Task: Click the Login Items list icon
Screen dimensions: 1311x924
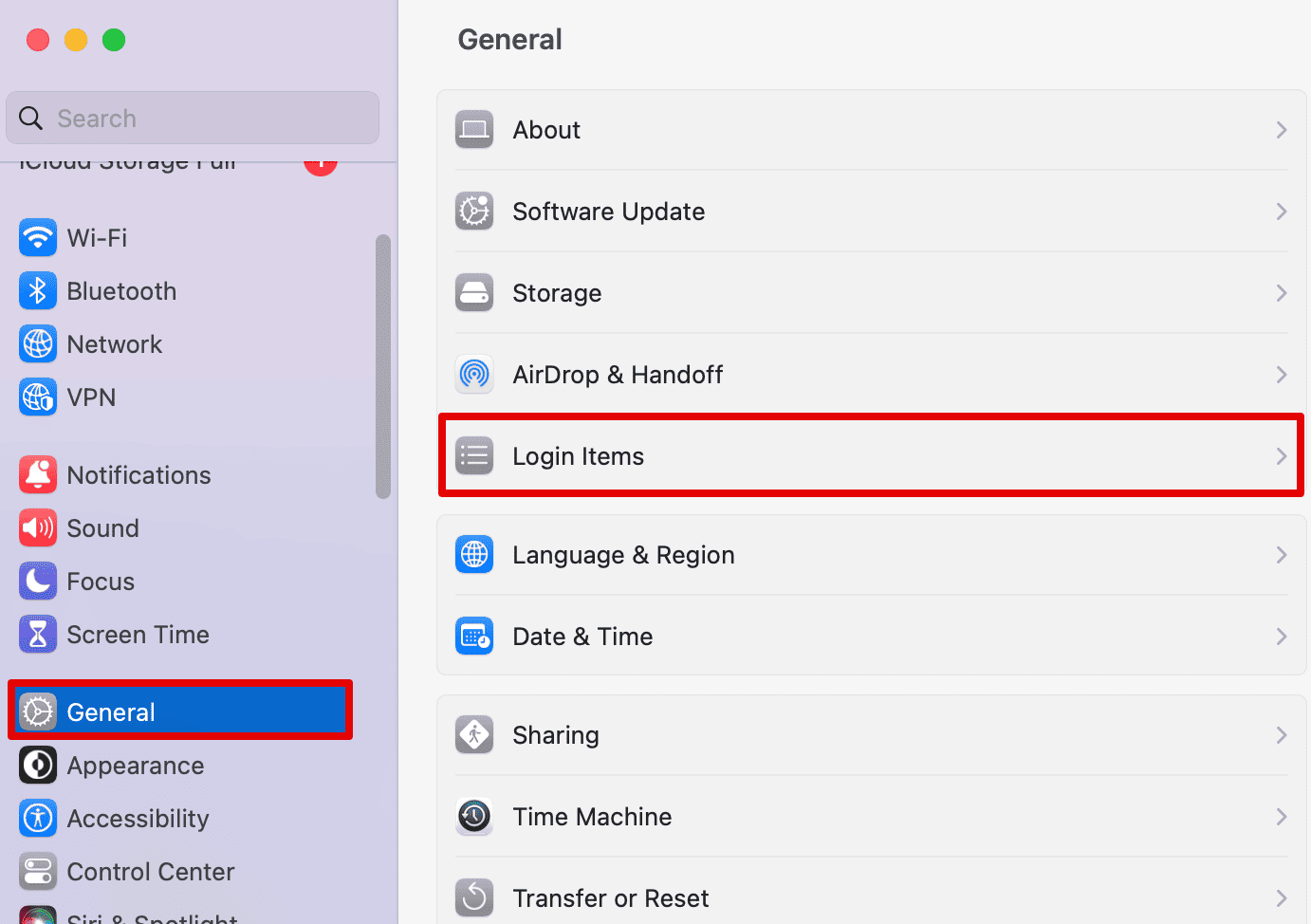Action: (x=474, y=456)
